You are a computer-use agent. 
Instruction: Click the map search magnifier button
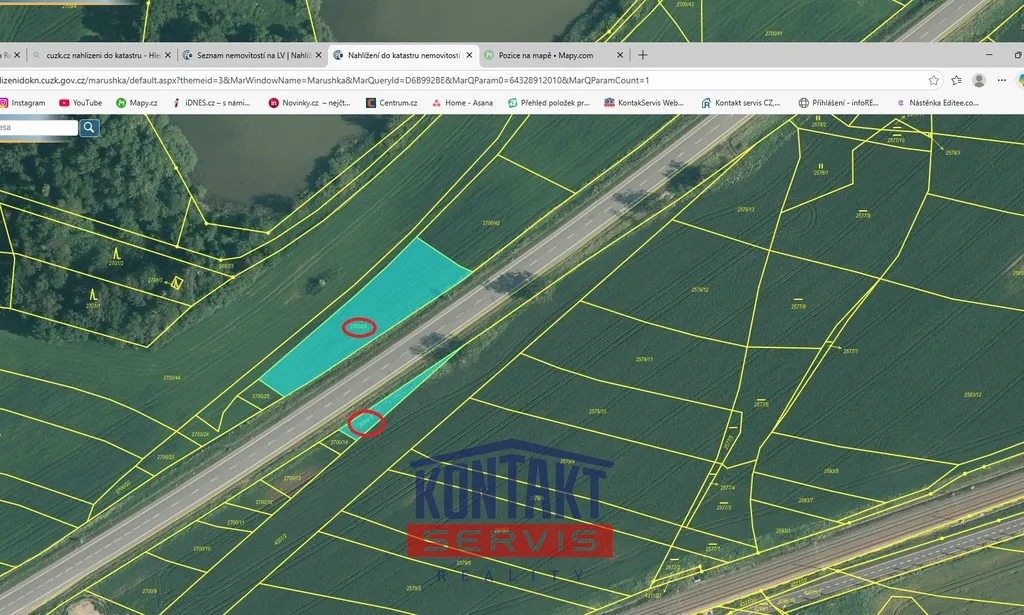90,127
